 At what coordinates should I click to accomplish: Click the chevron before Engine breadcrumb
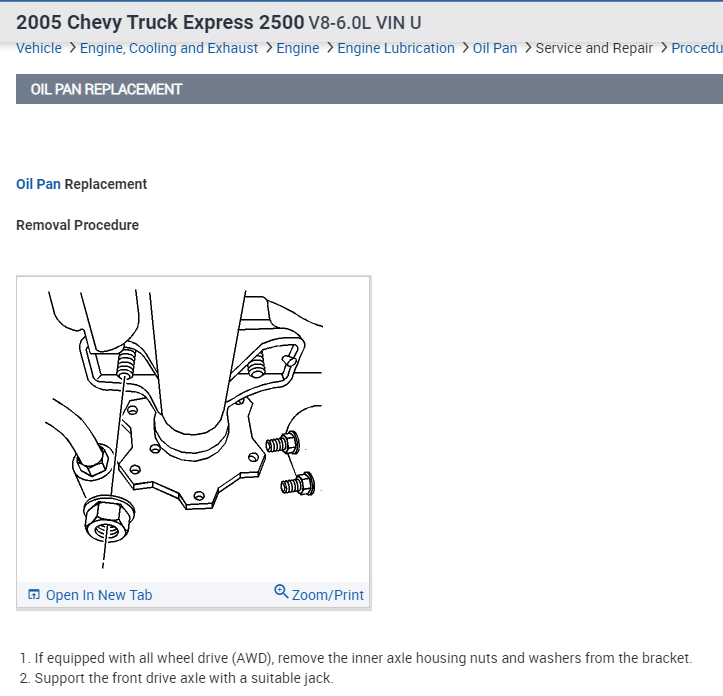click(x=268, y=48)
